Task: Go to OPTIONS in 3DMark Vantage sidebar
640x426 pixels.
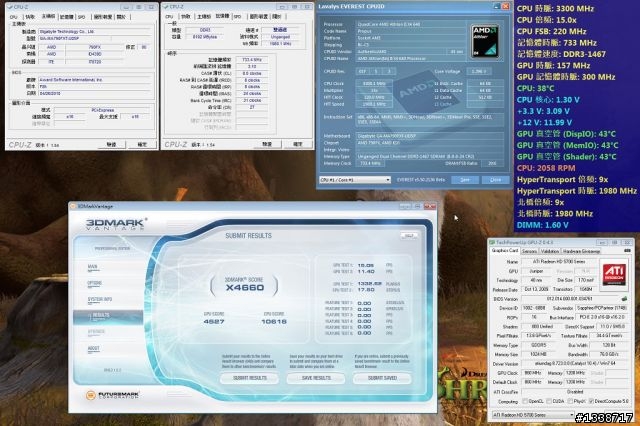Action: (x=95, y=283)
